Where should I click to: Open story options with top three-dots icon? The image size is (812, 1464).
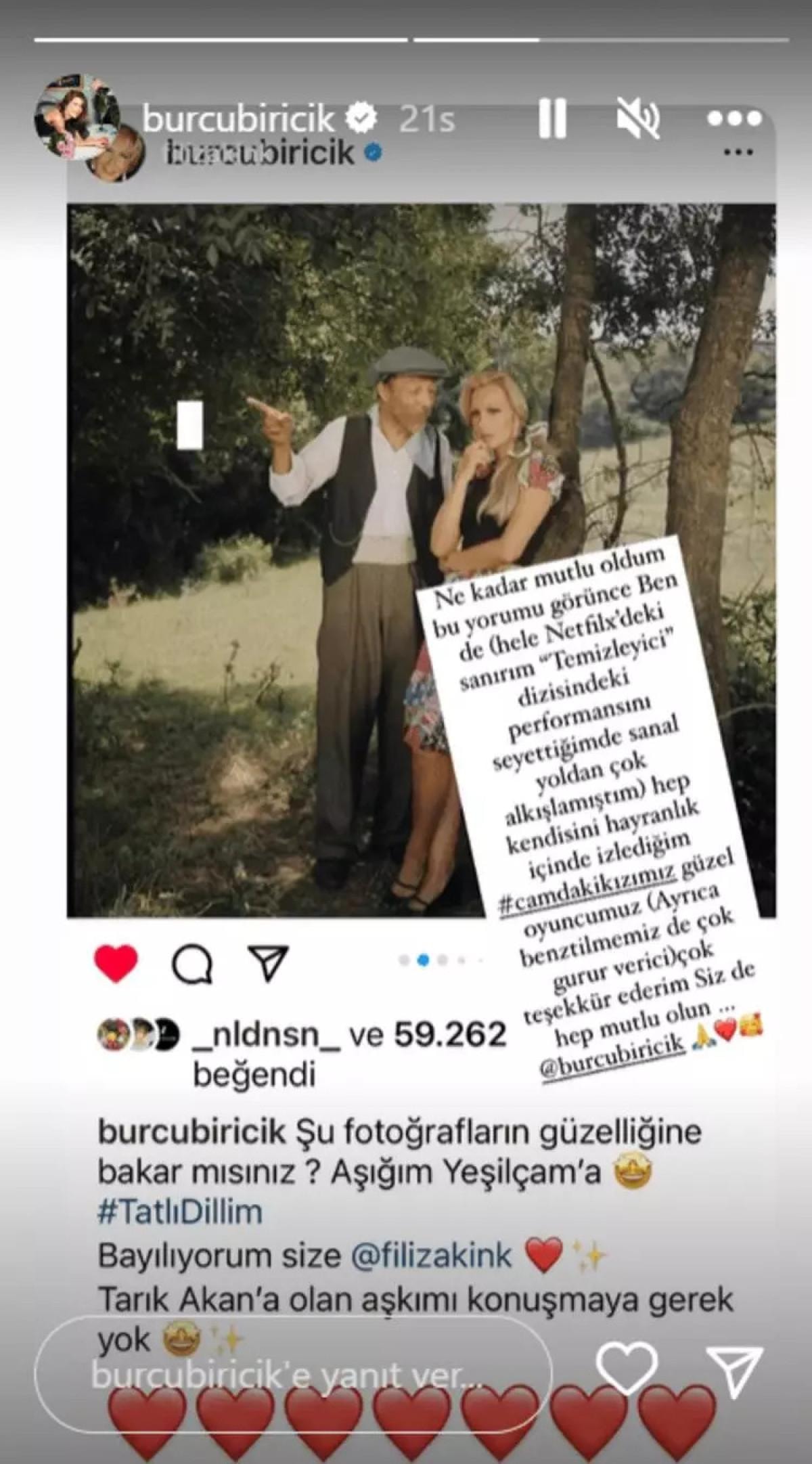pos(734,118)
